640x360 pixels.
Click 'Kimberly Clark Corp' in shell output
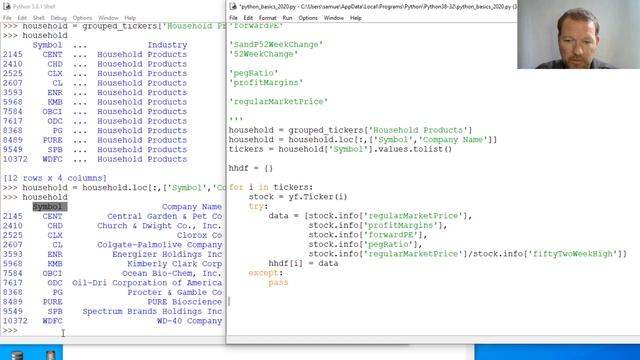[175, 264]
